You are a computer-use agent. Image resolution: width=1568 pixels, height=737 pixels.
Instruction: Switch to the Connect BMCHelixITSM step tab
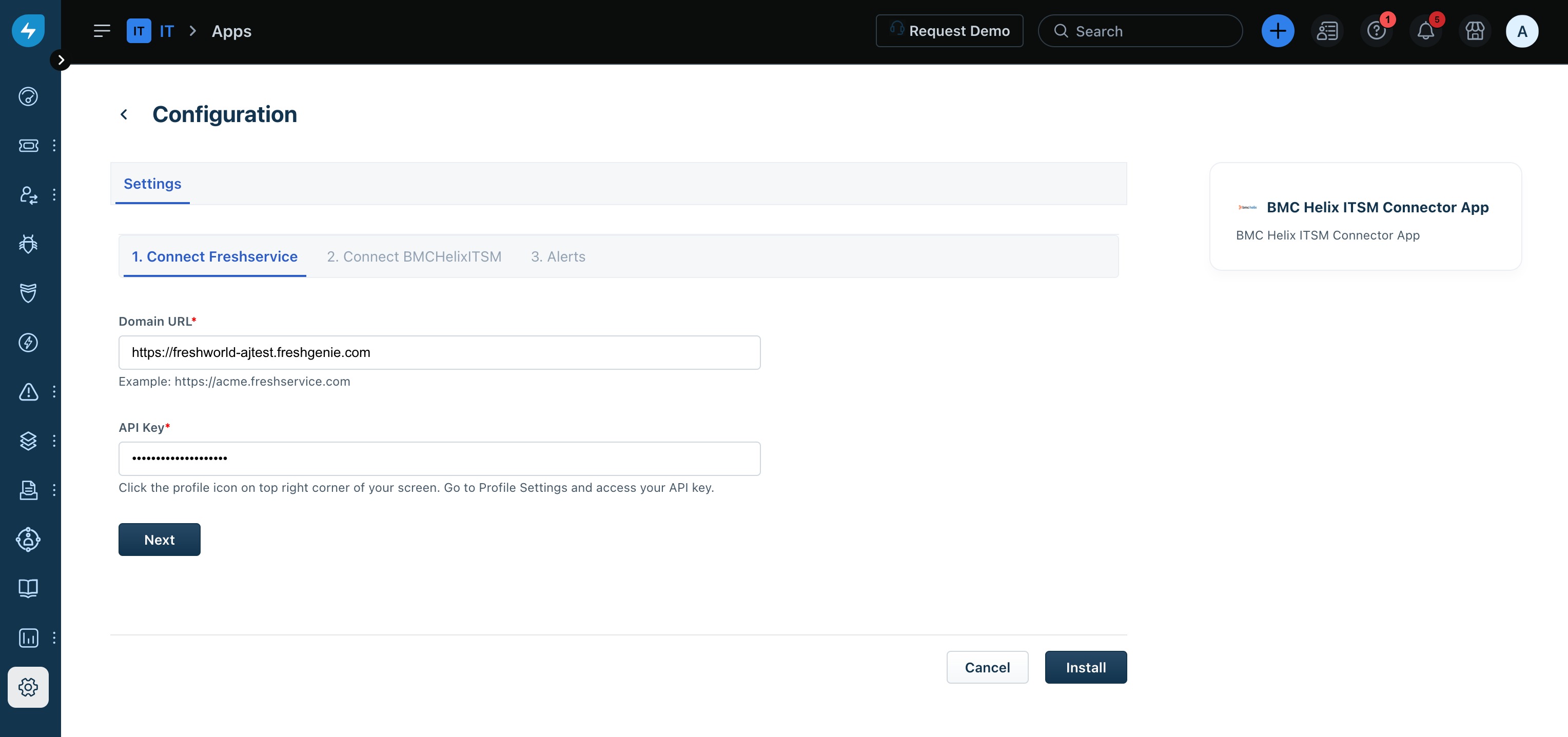tap(414, 257)
